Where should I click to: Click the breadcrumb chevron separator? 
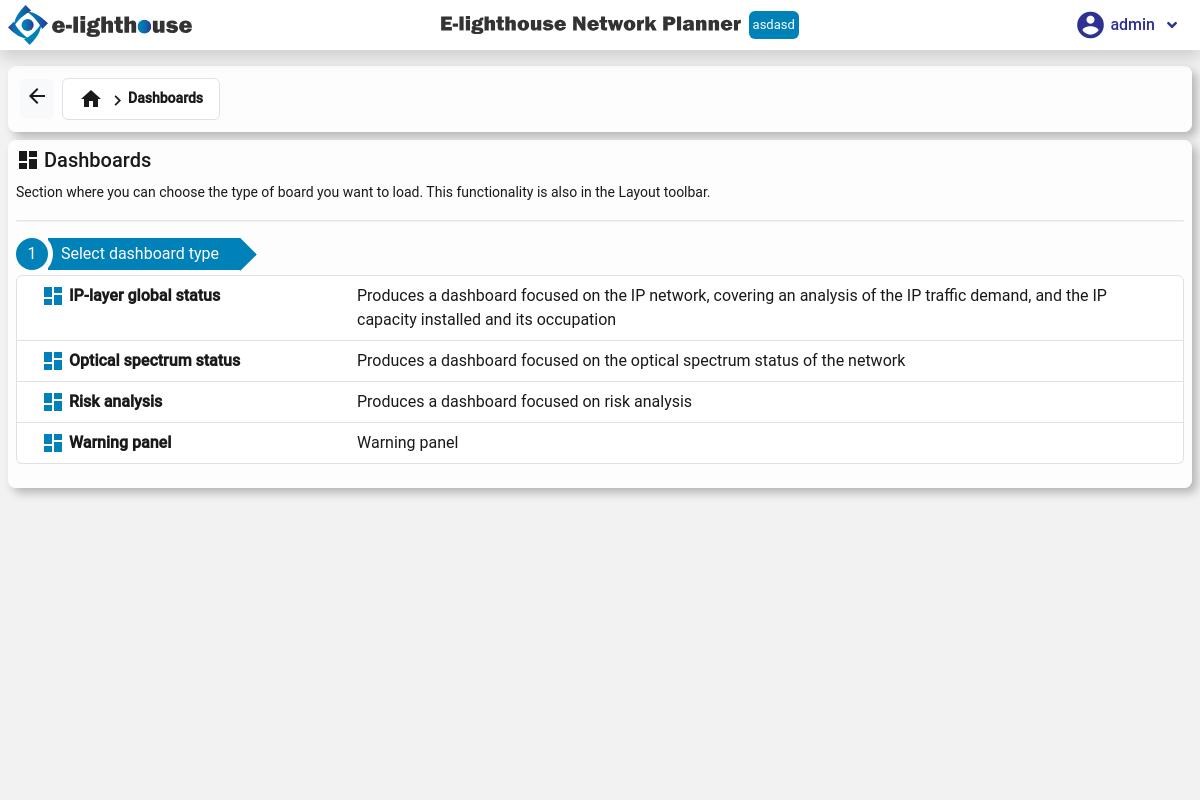point(117,100)
